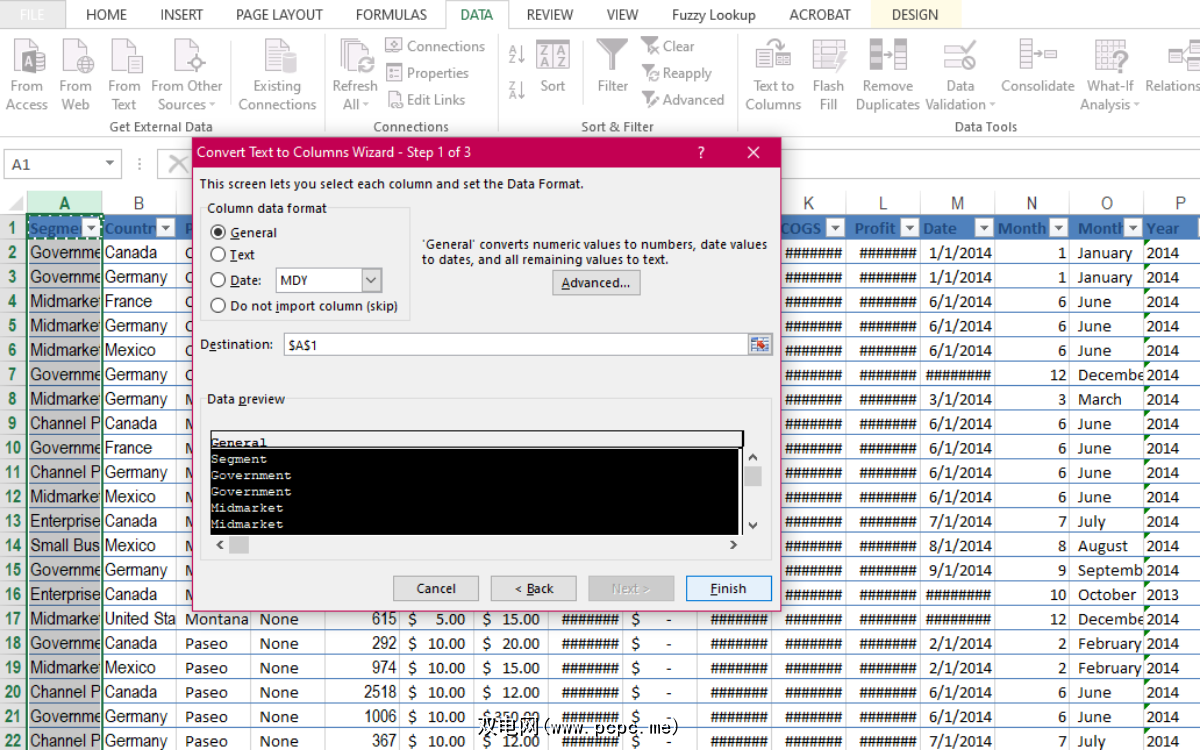1200x750 pixels.
Task: Click the From Web data import icon
Action: click(76, 55)
